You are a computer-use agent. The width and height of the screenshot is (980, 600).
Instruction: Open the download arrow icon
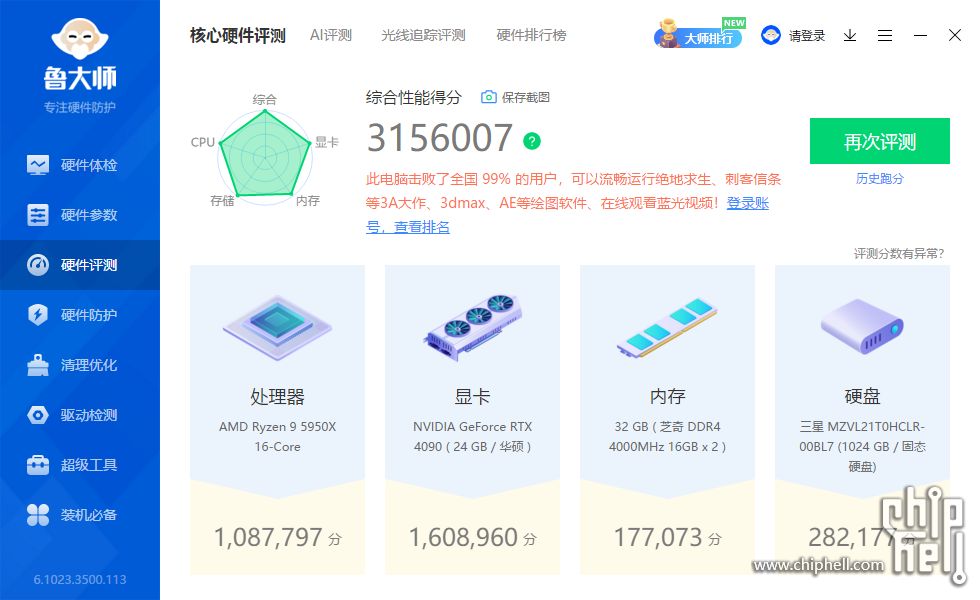[x=849, y=36]
